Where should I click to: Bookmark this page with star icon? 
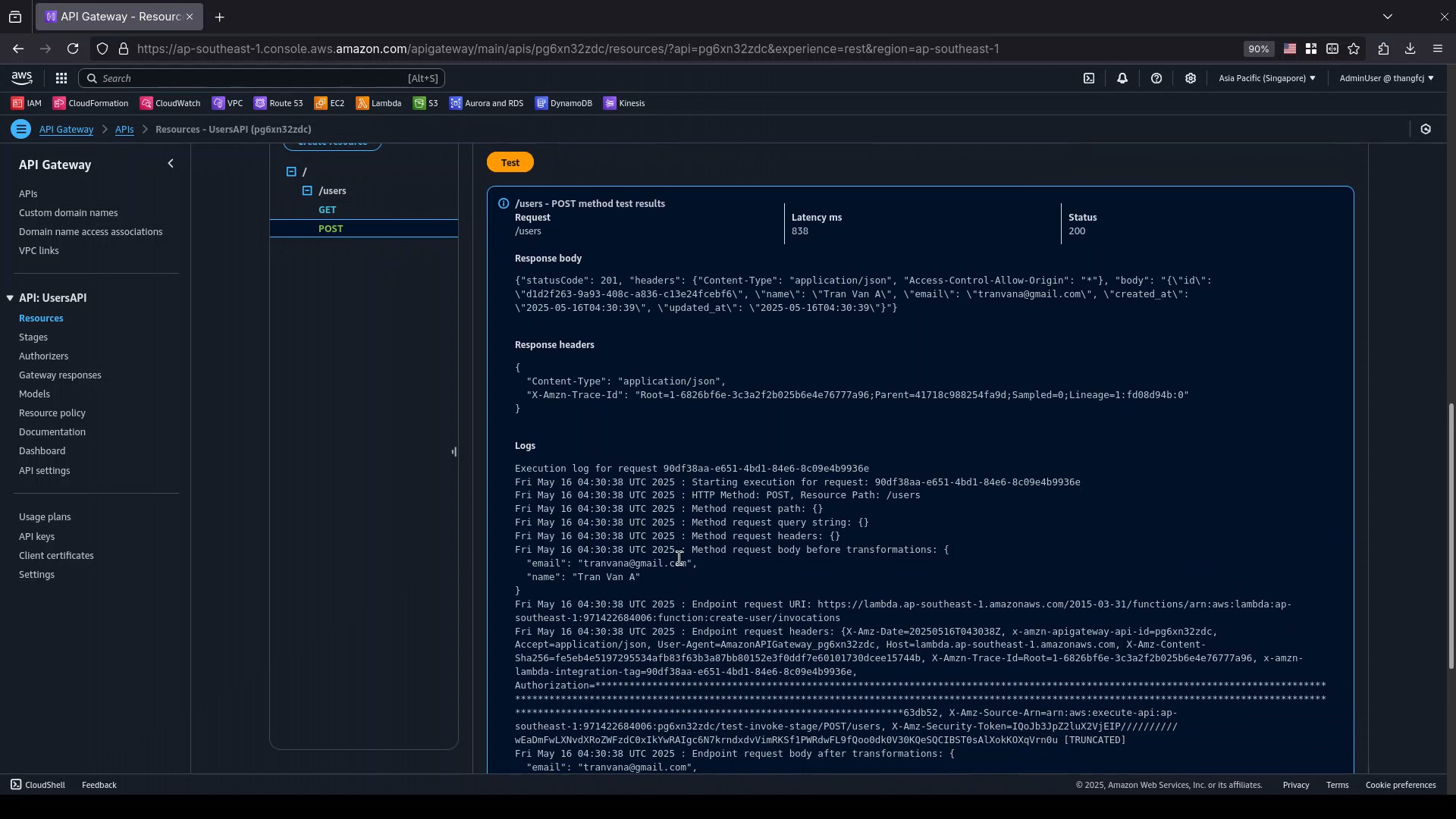pyautogui.click(x=1354, y=49)
